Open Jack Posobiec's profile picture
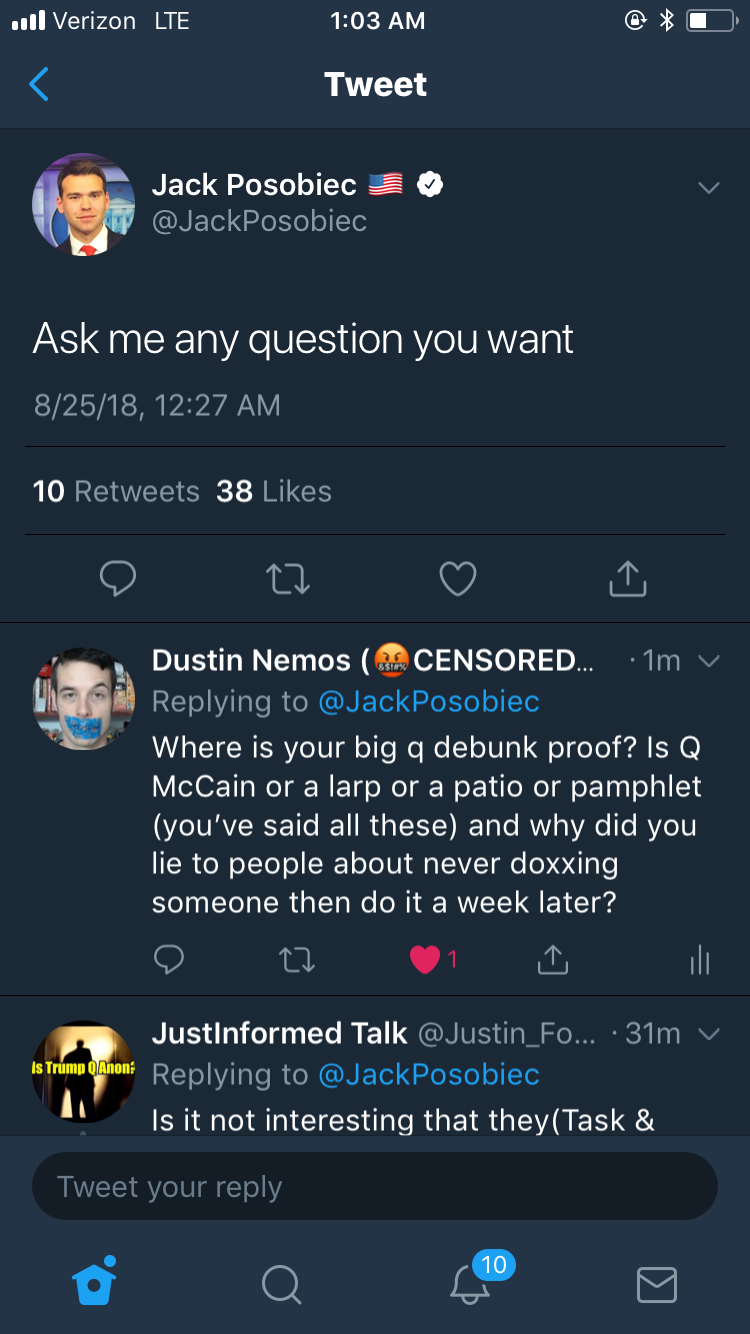 (x=84, y=204)
